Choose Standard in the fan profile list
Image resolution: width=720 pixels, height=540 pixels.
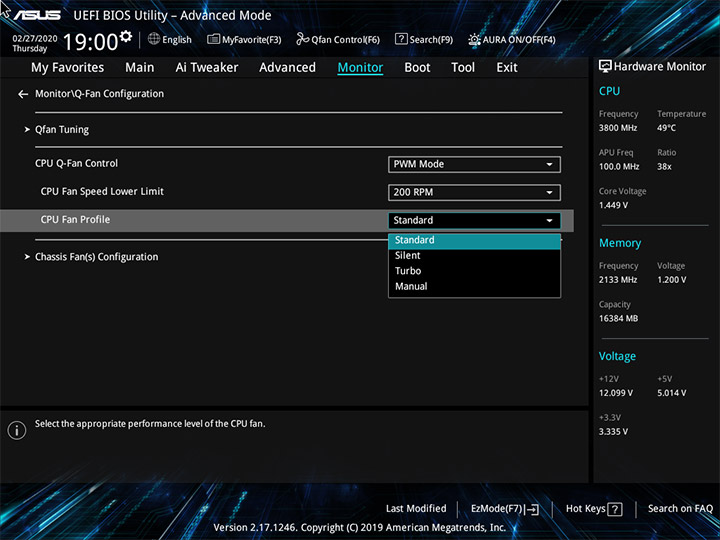pyautogui.click(x=474, y=241)
